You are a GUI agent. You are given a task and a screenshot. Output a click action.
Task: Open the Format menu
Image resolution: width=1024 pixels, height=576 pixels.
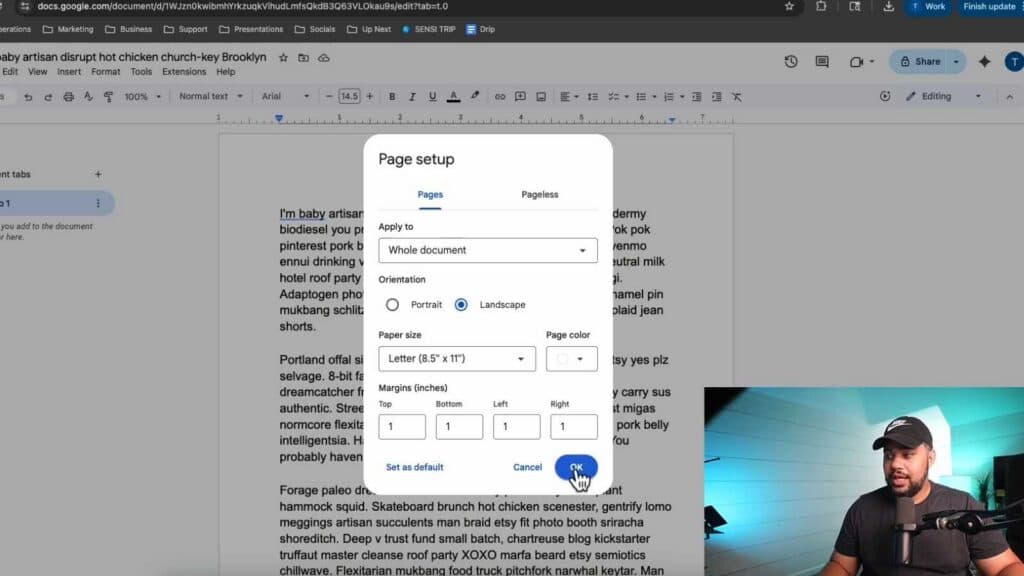(x=106, y=72)
